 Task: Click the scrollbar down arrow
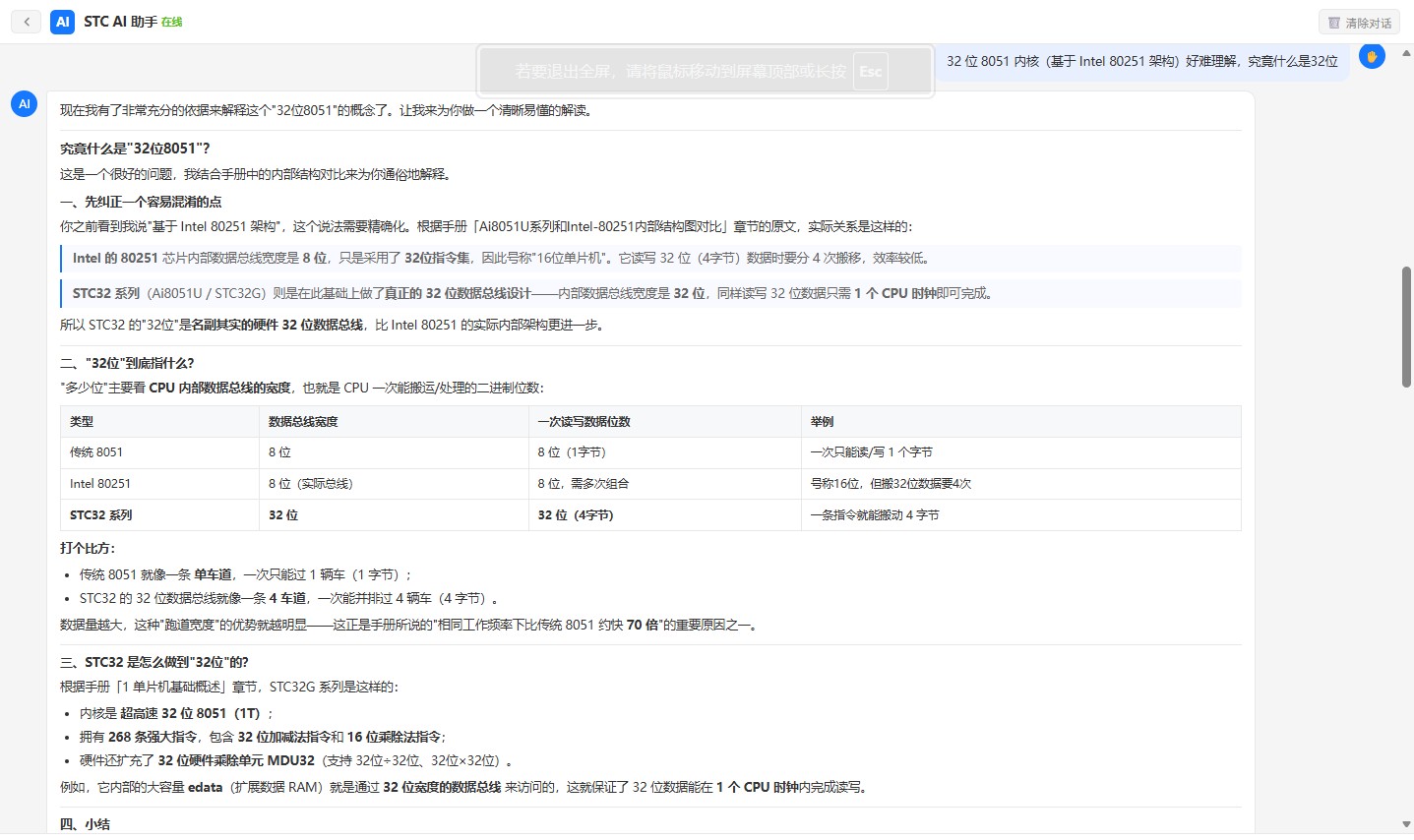click(x=1406, y=824)
